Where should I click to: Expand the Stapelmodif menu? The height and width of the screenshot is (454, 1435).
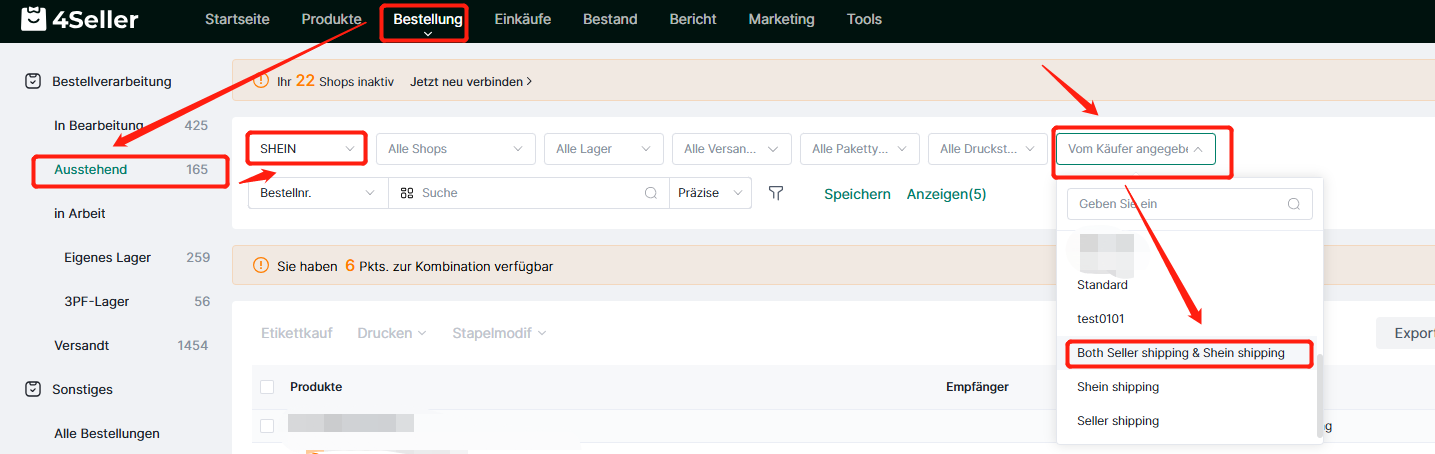coord(499,333)
